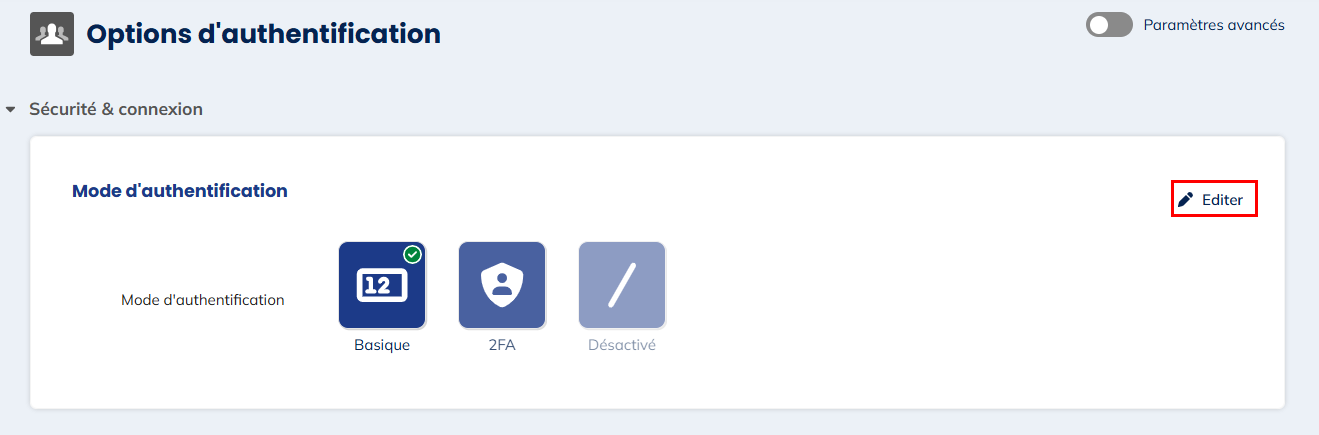Click the bold Mode d'authentification card heading

[180, 190]
